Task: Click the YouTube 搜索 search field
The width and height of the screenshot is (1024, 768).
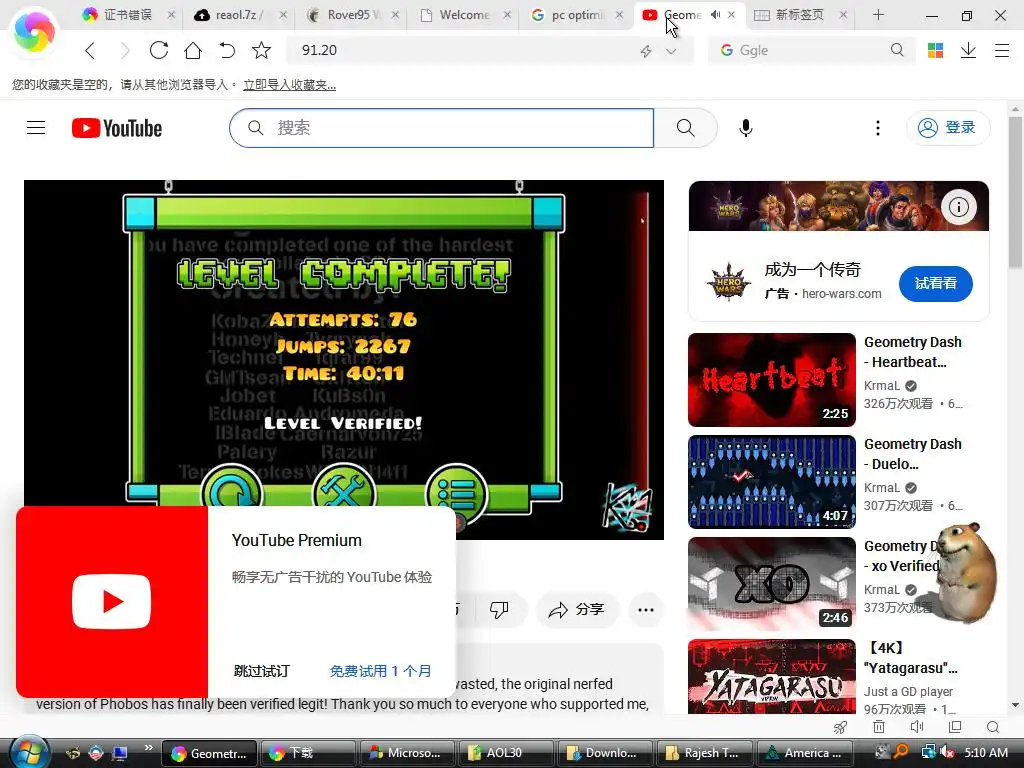Action: (441, 128)
